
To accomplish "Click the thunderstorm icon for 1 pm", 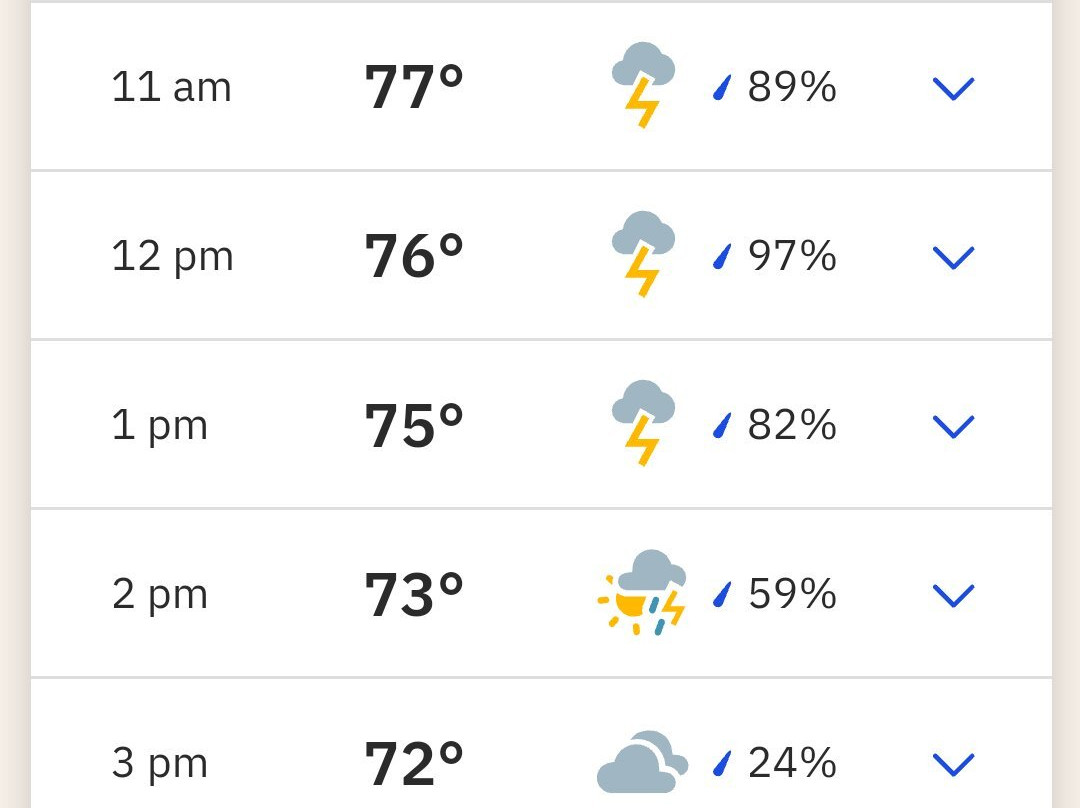I will tap(643, 423).
